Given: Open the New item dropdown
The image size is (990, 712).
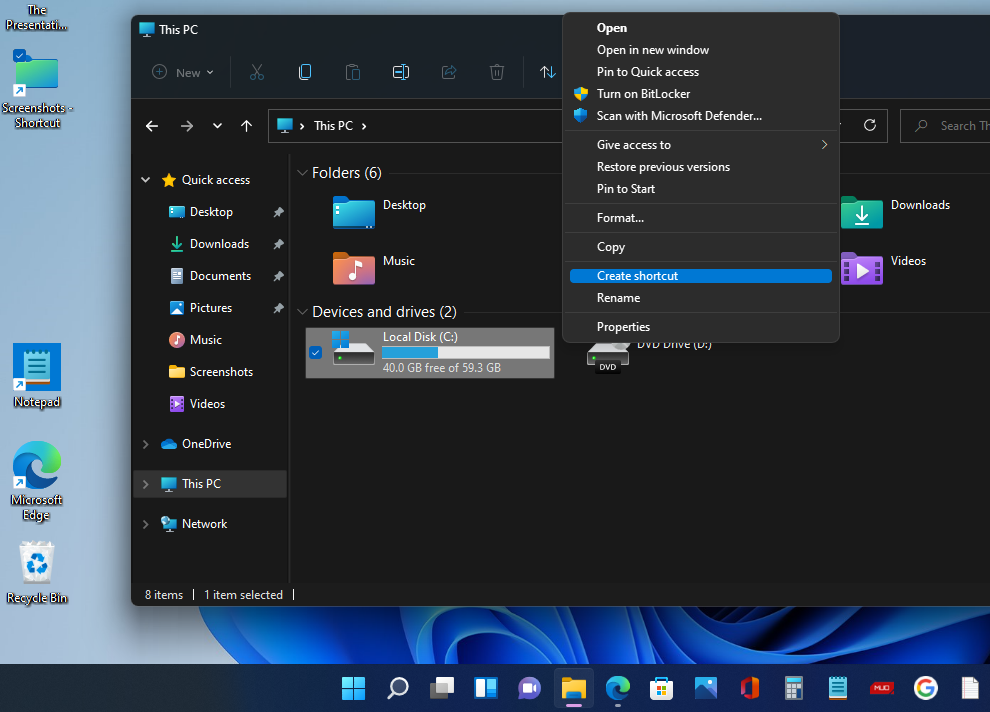Looking at the screenshot, I should point(182,72).
